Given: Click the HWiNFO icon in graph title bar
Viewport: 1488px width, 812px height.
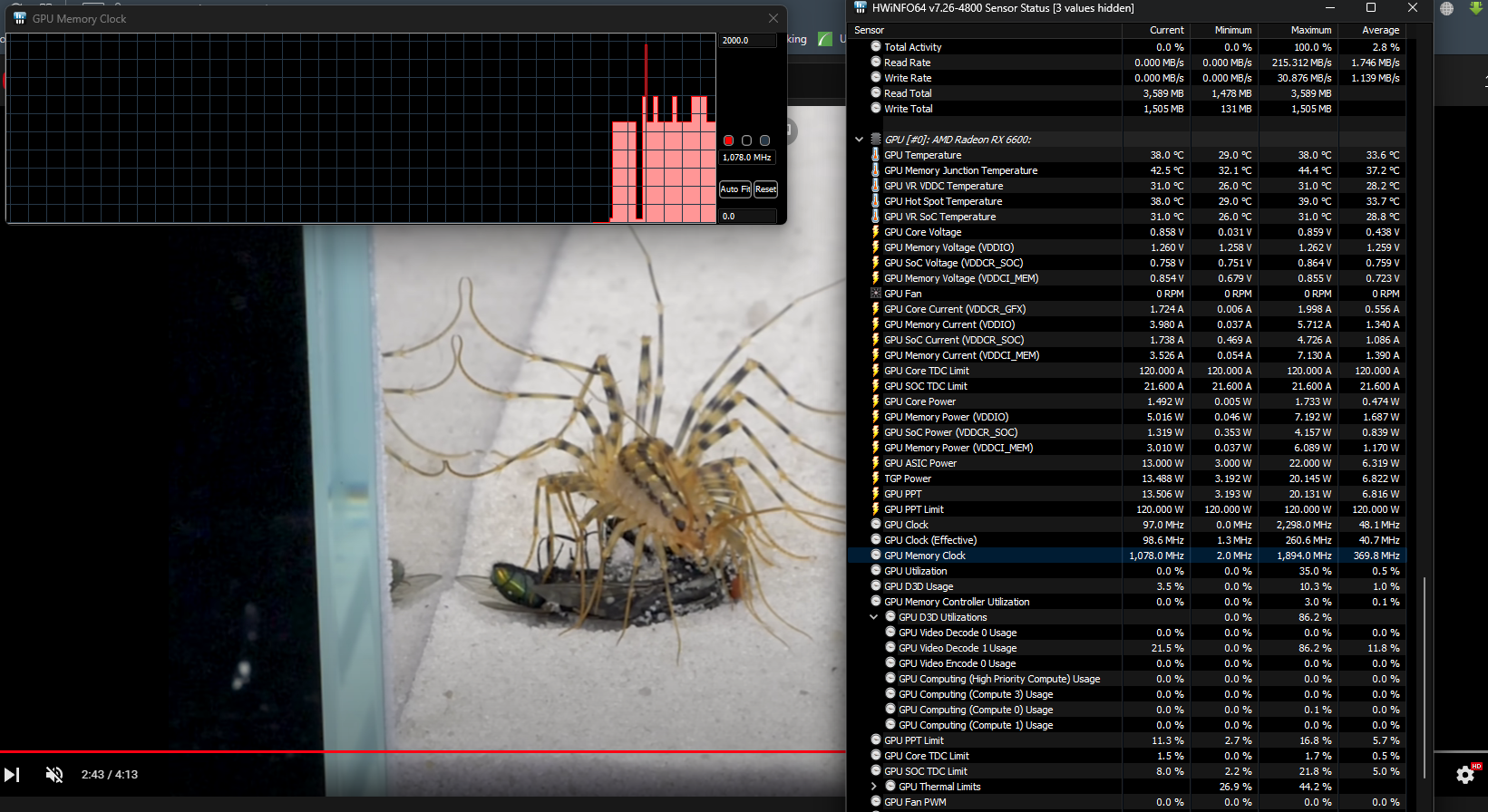Looking at the screenshot, I should point(19,18).
